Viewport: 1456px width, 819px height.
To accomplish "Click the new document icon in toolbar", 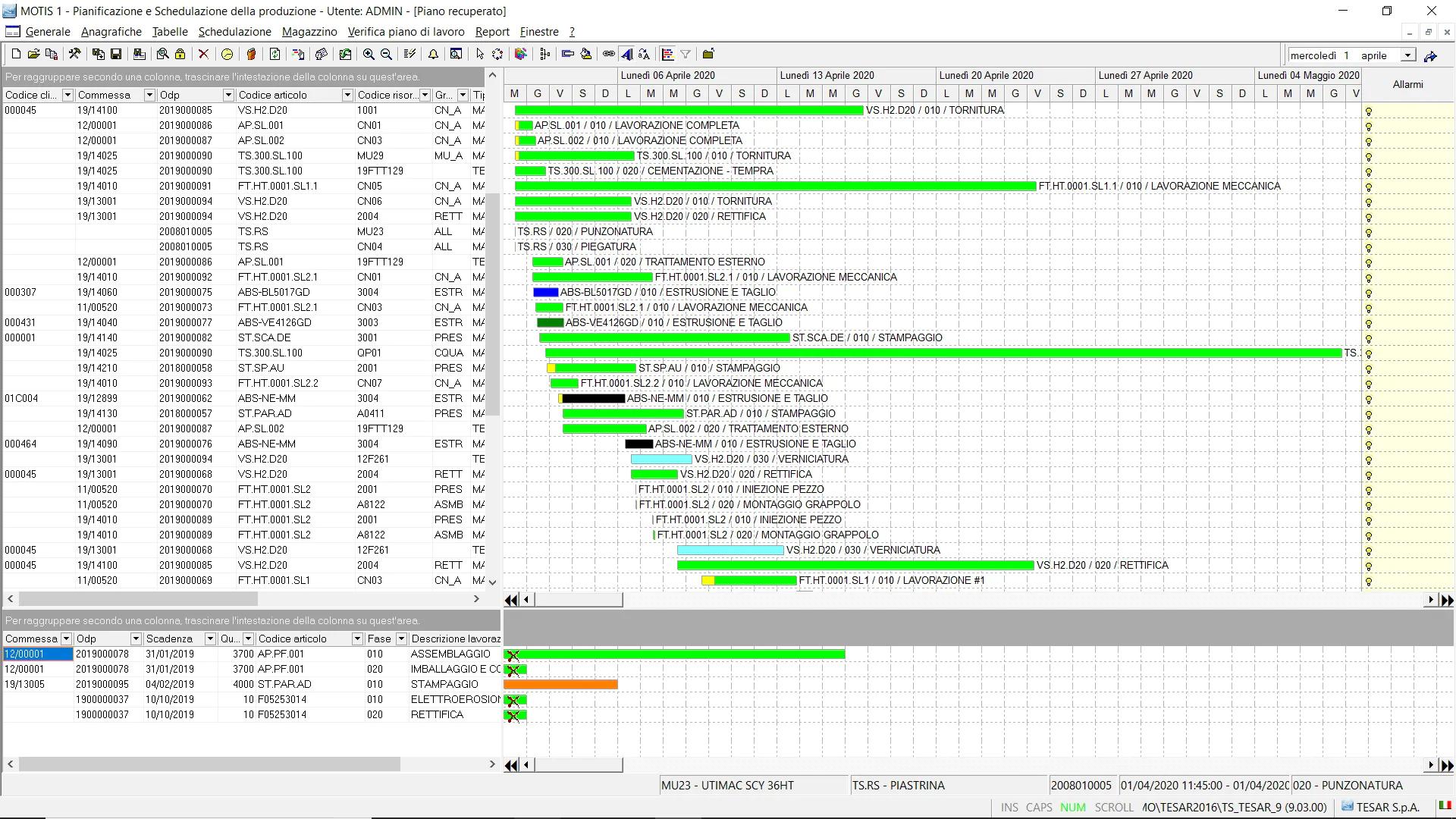I will tap(15, 54).
